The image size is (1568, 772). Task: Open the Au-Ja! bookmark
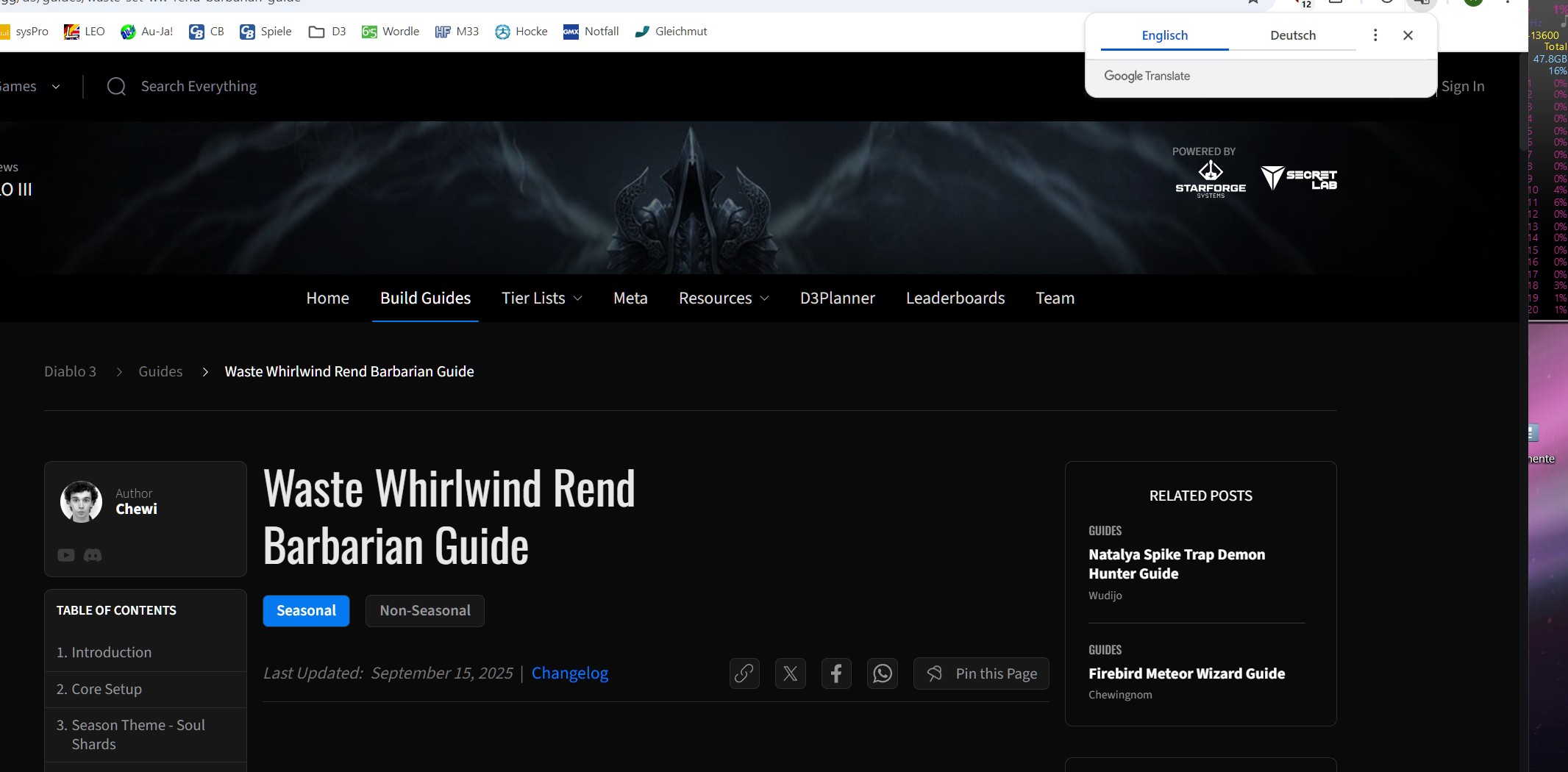[147, 32]
